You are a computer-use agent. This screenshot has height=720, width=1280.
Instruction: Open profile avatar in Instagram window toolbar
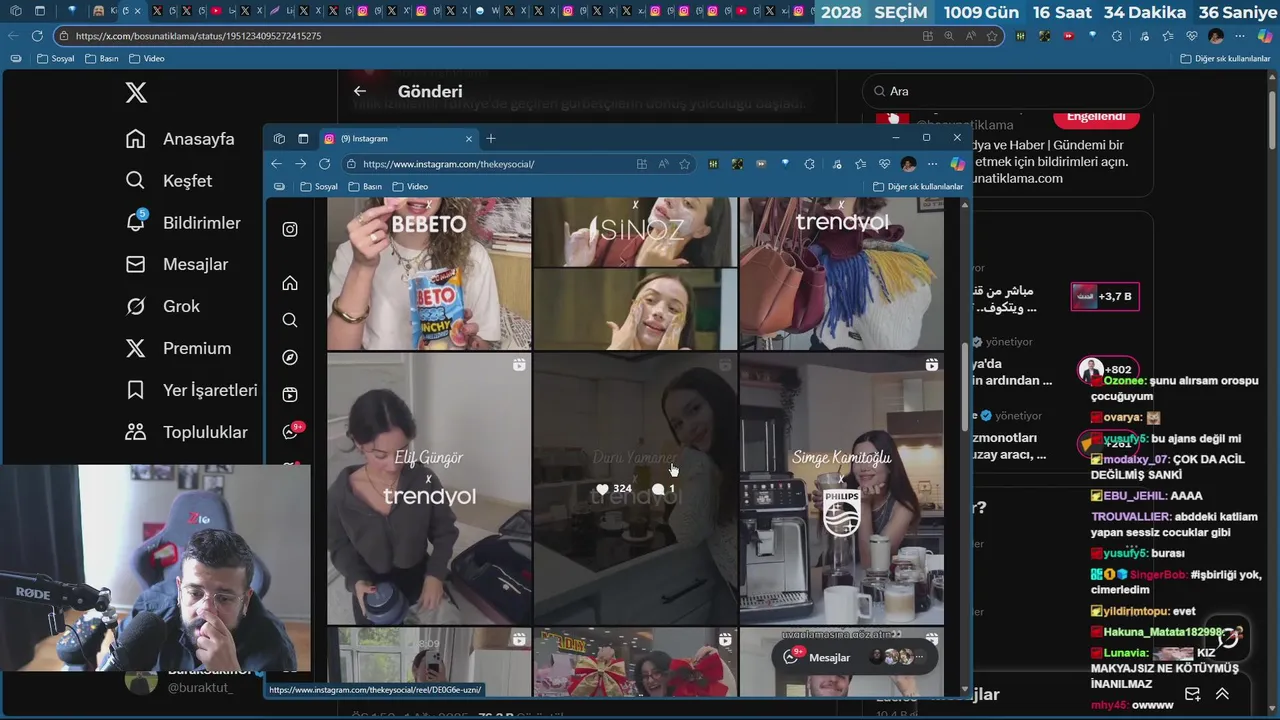point(908,164)
